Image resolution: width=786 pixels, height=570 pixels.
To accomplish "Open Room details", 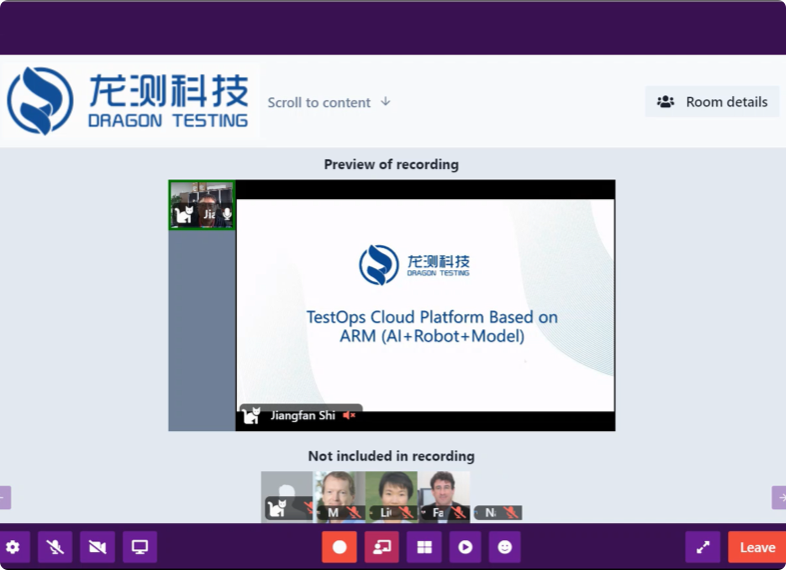I will pyautogui.click(x=712, y=102).
